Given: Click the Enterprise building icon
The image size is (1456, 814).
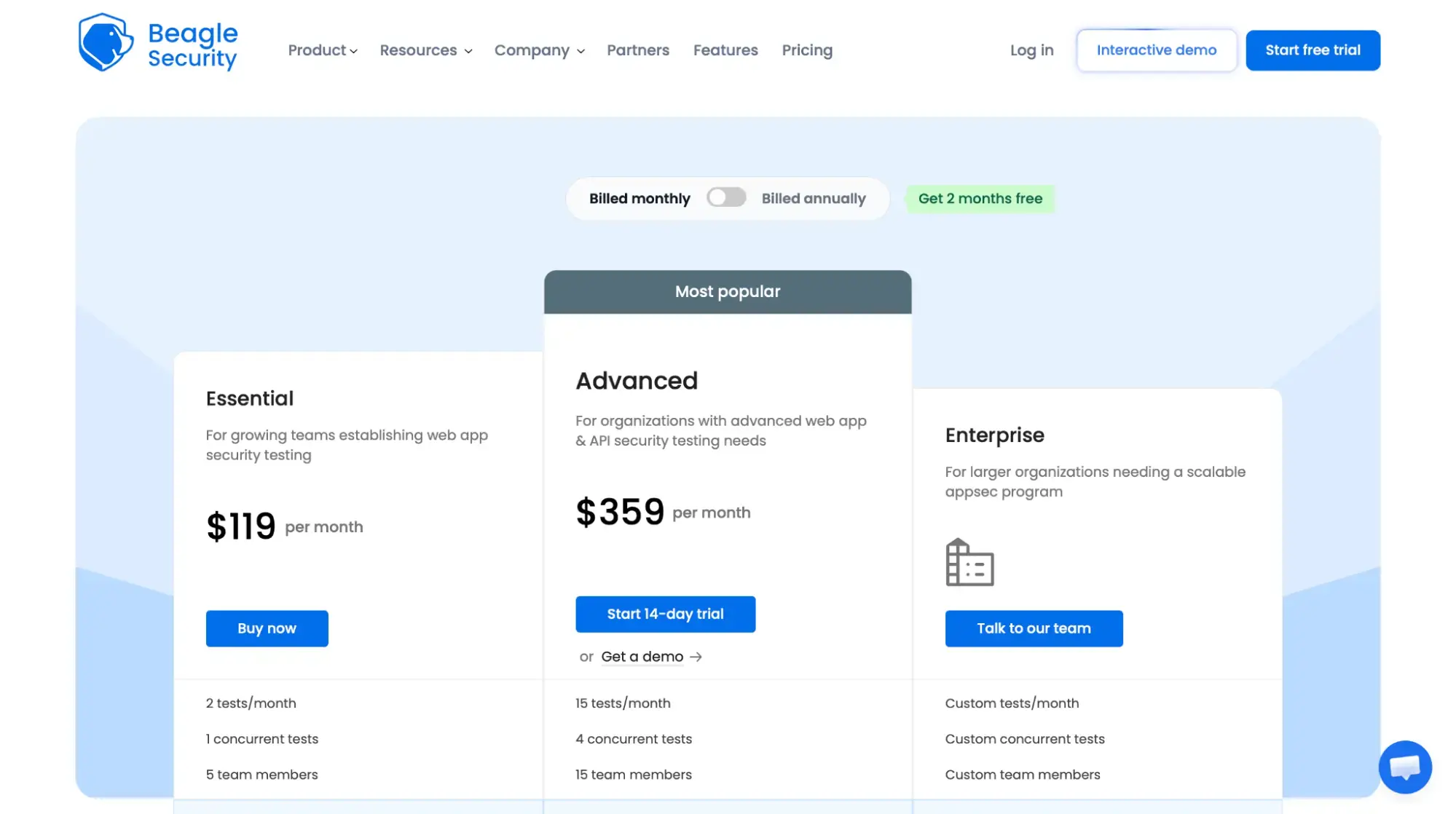Looking at the screenshot, I should point(969,562).
